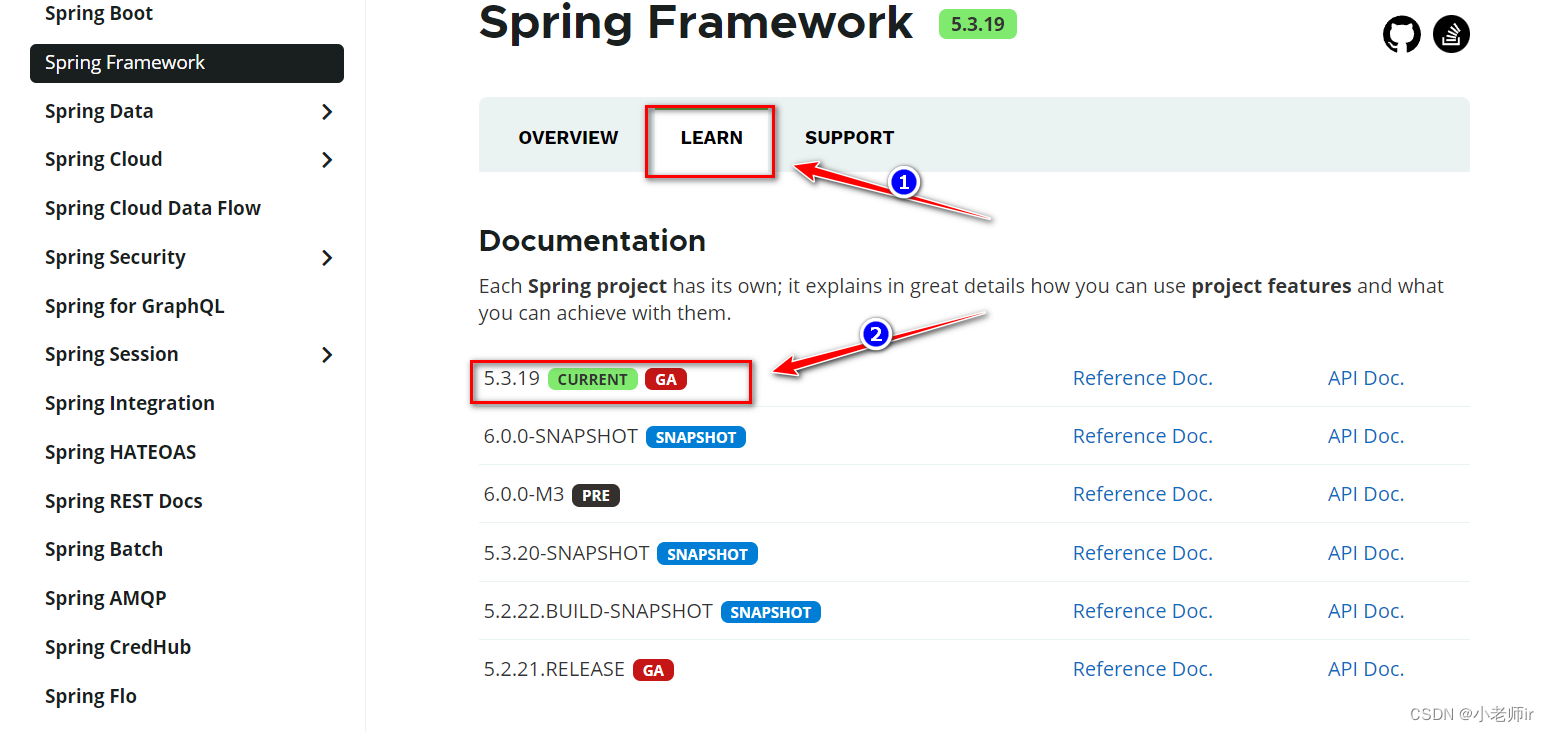Open Reference Doc. for 5.3.20-SNAPSHOT

(x=1142, y=553)
